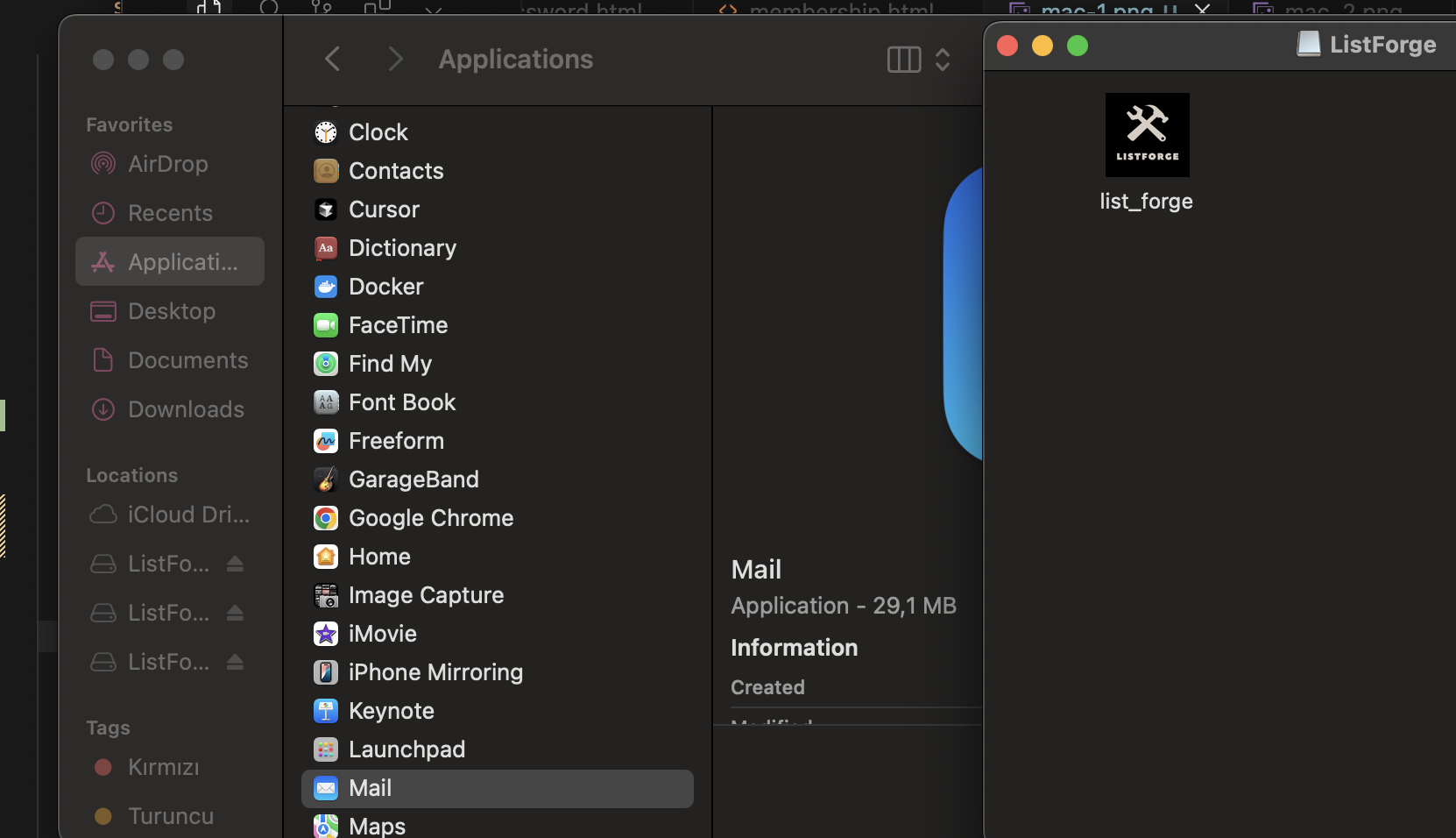The height and width of the screenshot is (838, 1456).
Task: Open AirDrop in the Favorites sidebar
Action: coord(170,164)
